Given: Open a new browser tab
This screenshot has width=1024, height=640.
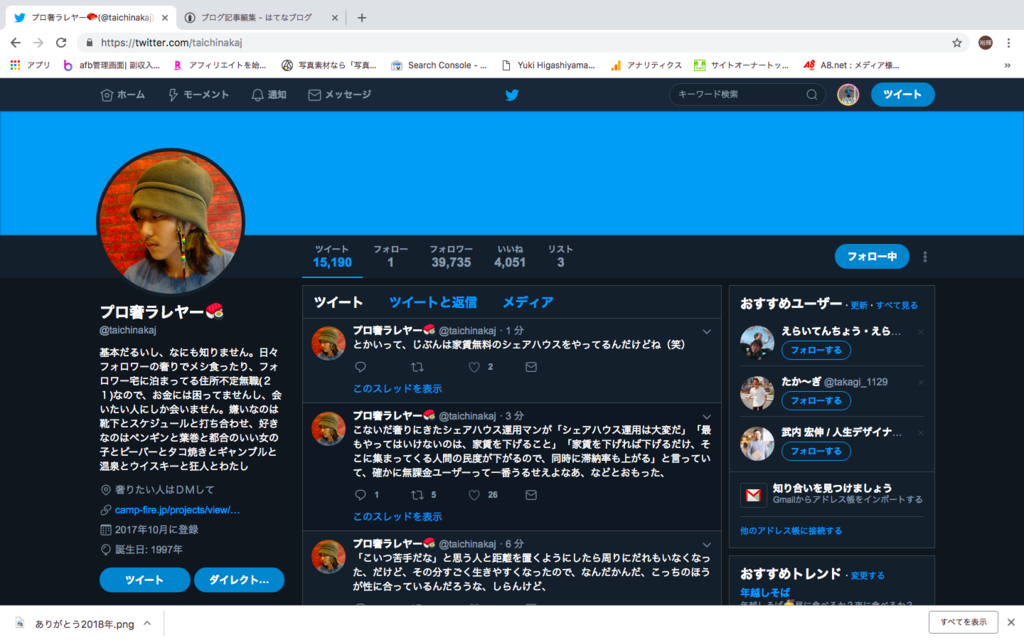Looking at the screenshot, I should (x=362, y=18).
